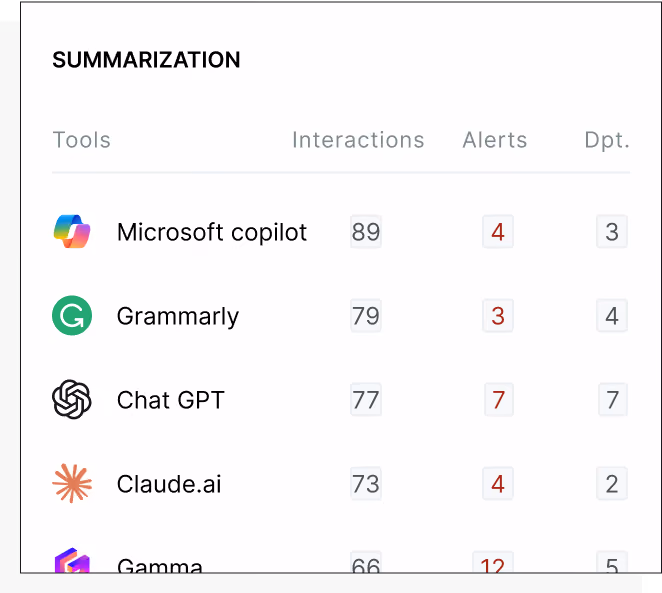Screen dimensions: 662x593
Task: Click the green Grammarly logo icon
Action: (x=72, y=315)
